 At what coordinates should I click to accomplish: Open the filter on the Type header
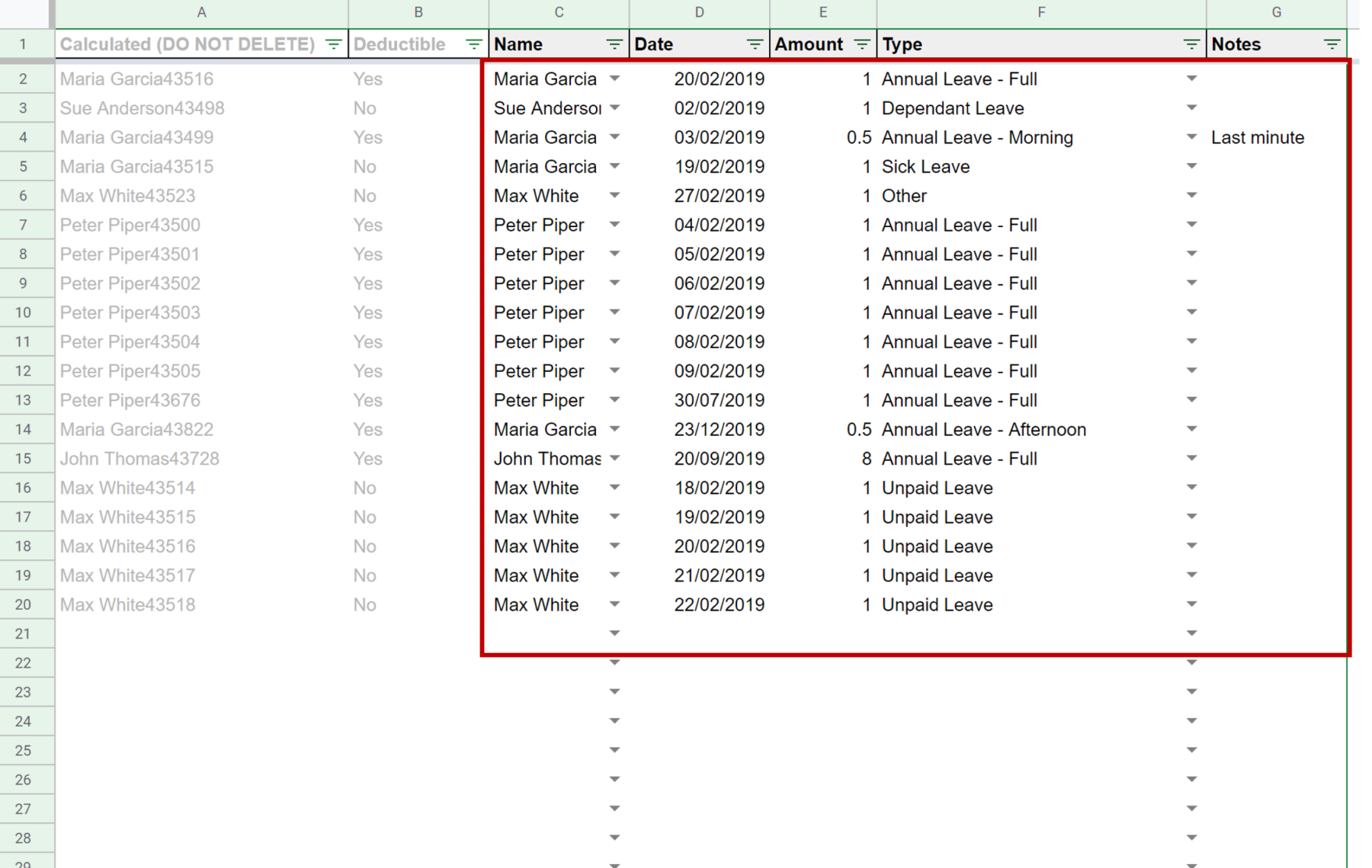point(1190,43)
